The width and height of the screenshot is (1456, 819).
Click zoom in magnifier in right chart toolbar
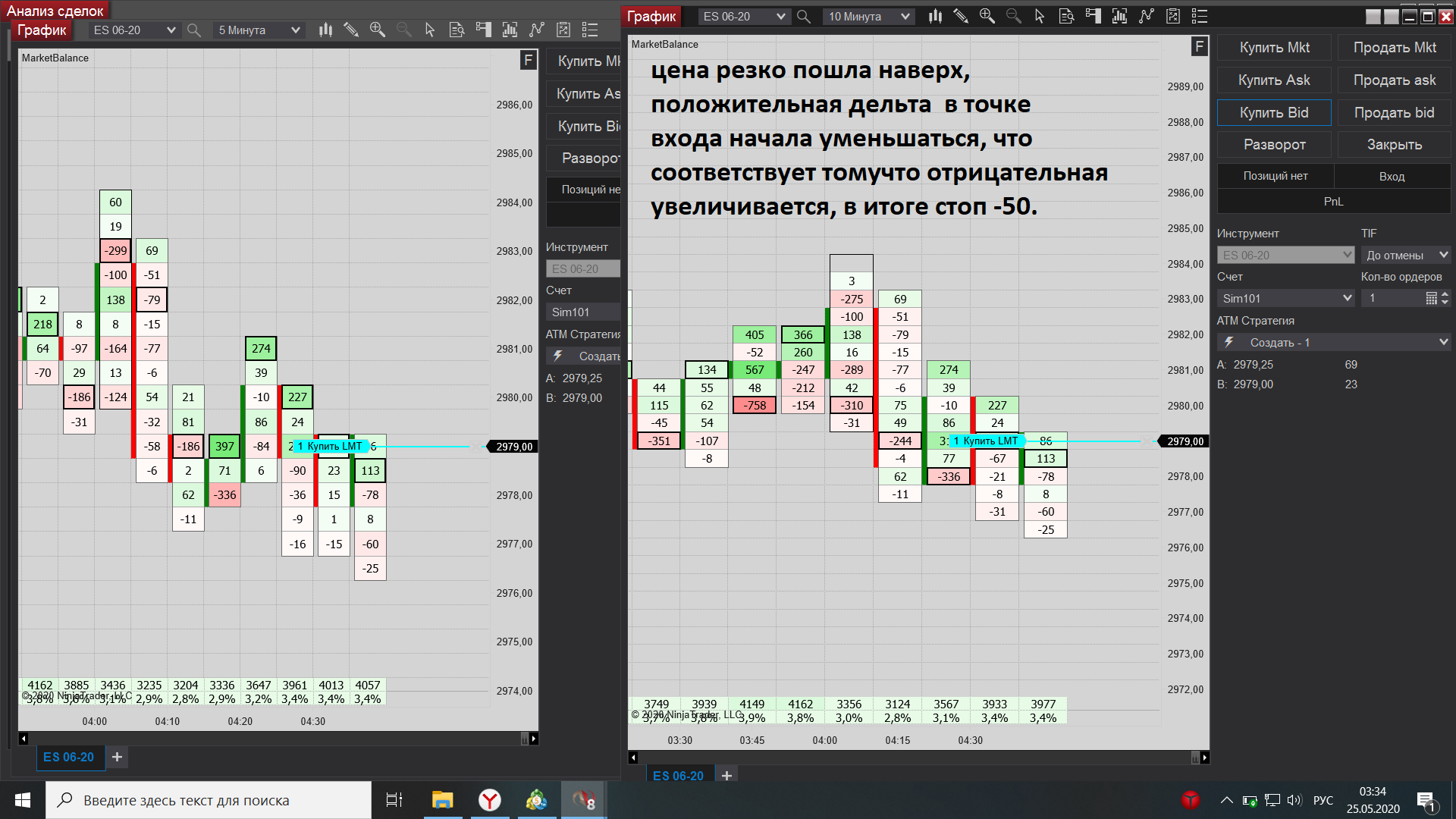point(987,16)
